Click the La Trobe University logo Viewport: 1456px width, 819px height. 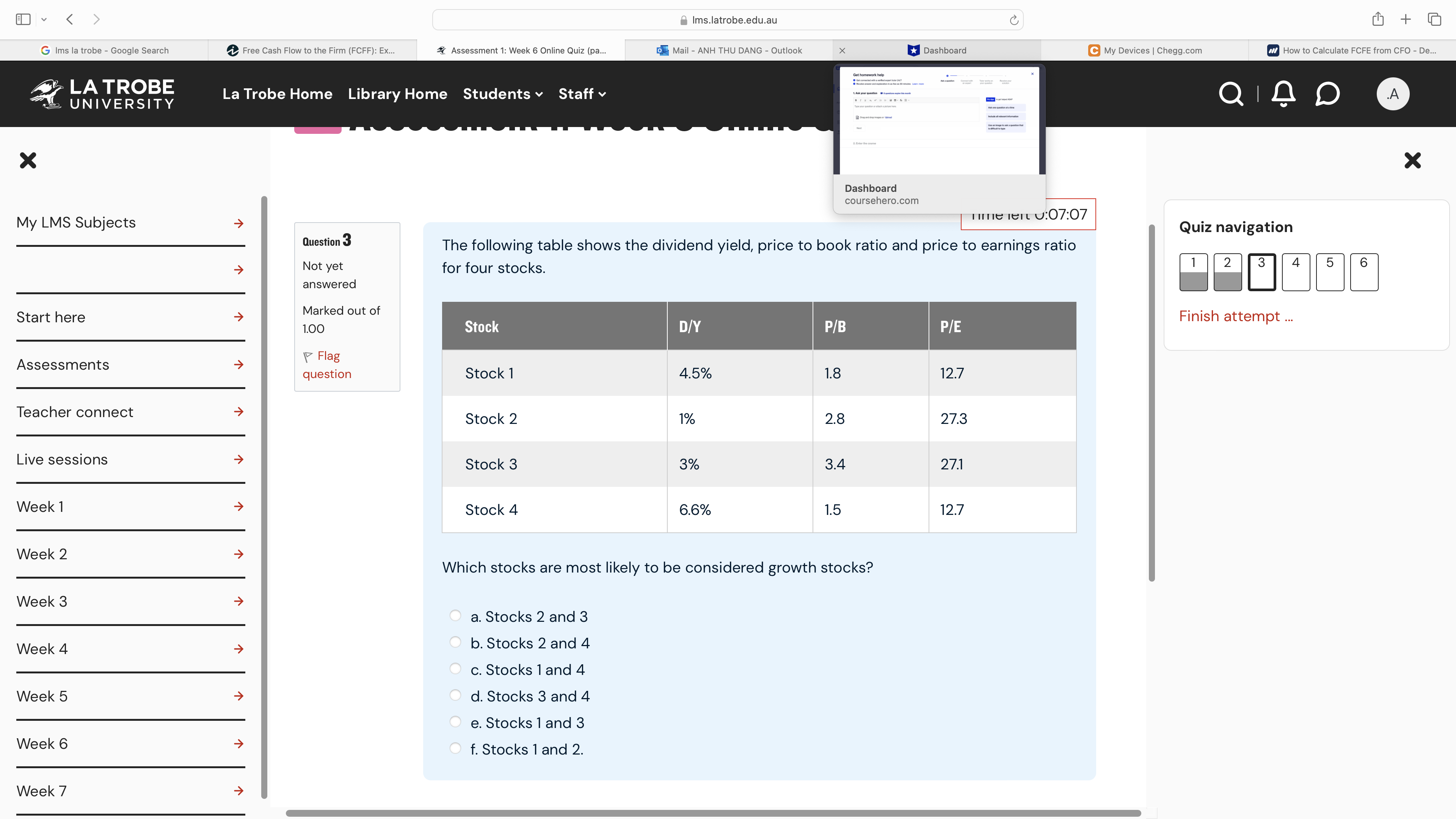(x=102, y=94)
